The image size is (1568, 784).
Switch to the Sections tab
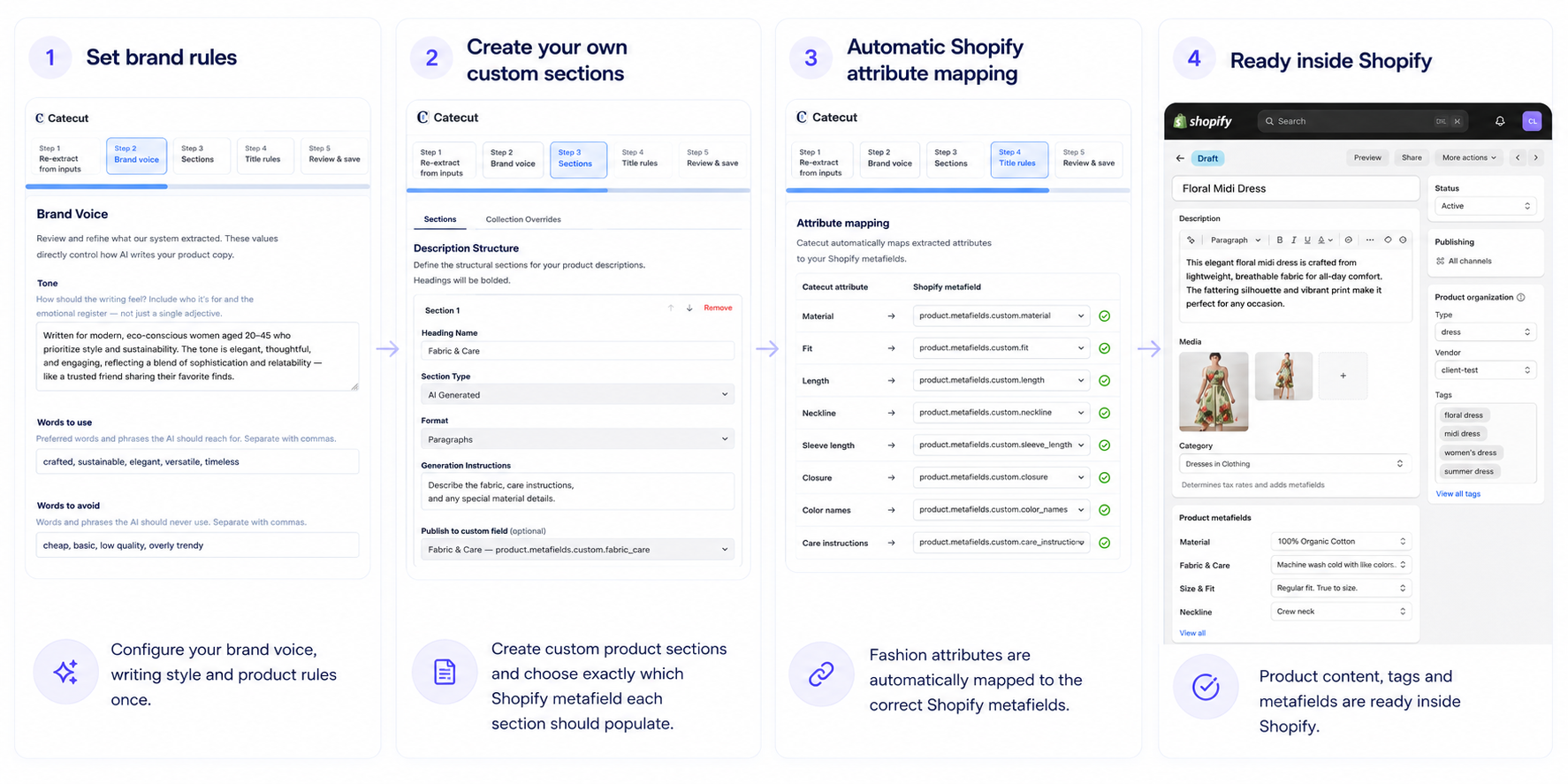pos(440,219)
